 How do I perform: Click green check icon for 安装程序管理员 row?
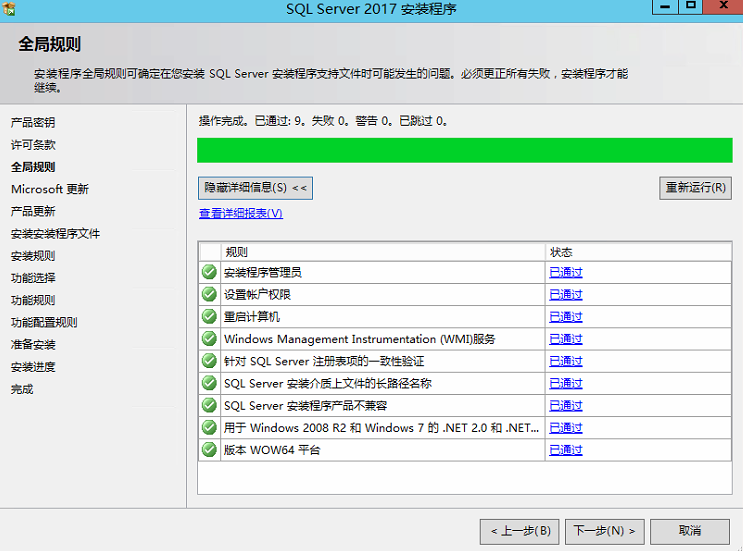[209, 272]
